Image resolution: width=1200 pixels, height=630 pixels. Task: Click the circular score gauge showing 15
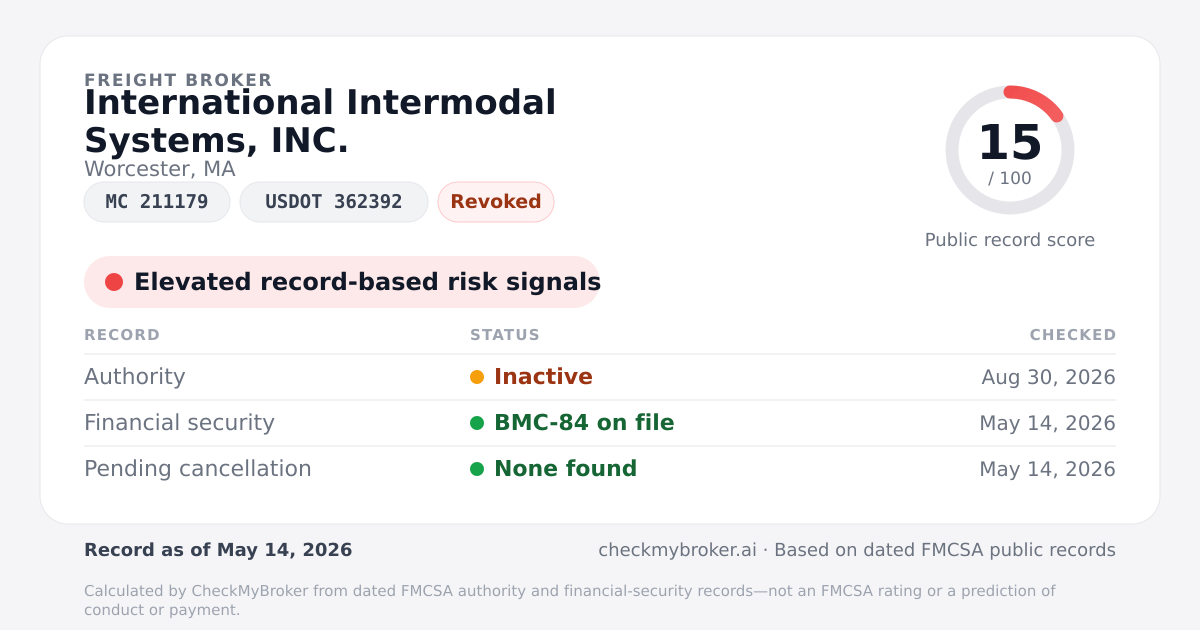point(1010,150)
